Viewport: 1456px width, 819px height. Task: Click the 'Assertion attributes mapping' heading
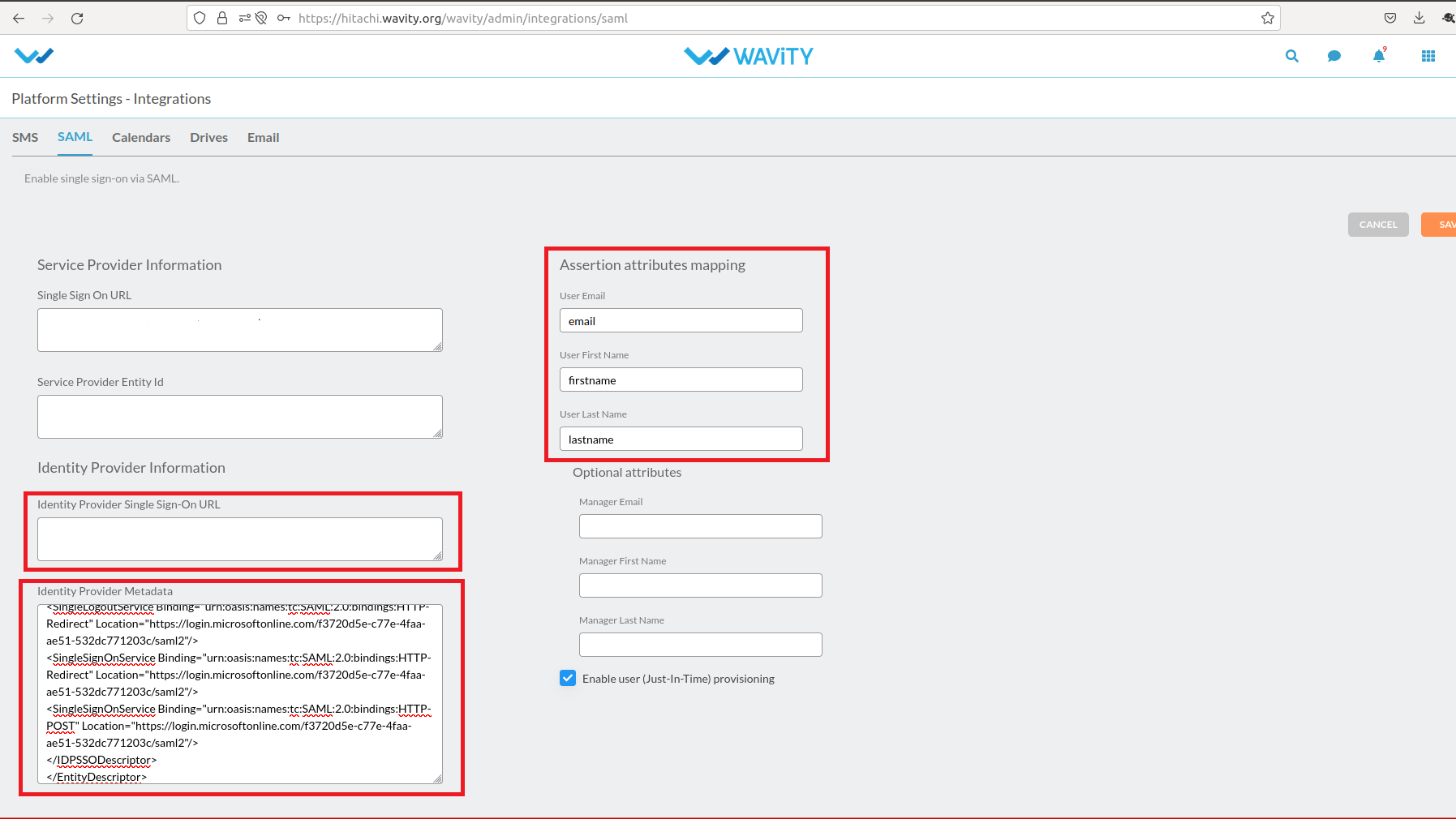[x=652, y=265]
